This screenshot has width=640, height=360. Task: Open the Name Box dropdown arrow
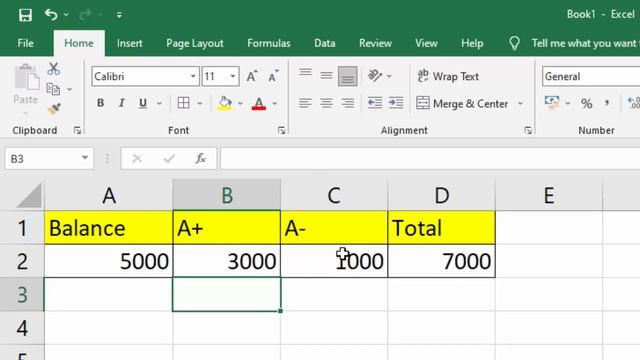click(85, 158)
